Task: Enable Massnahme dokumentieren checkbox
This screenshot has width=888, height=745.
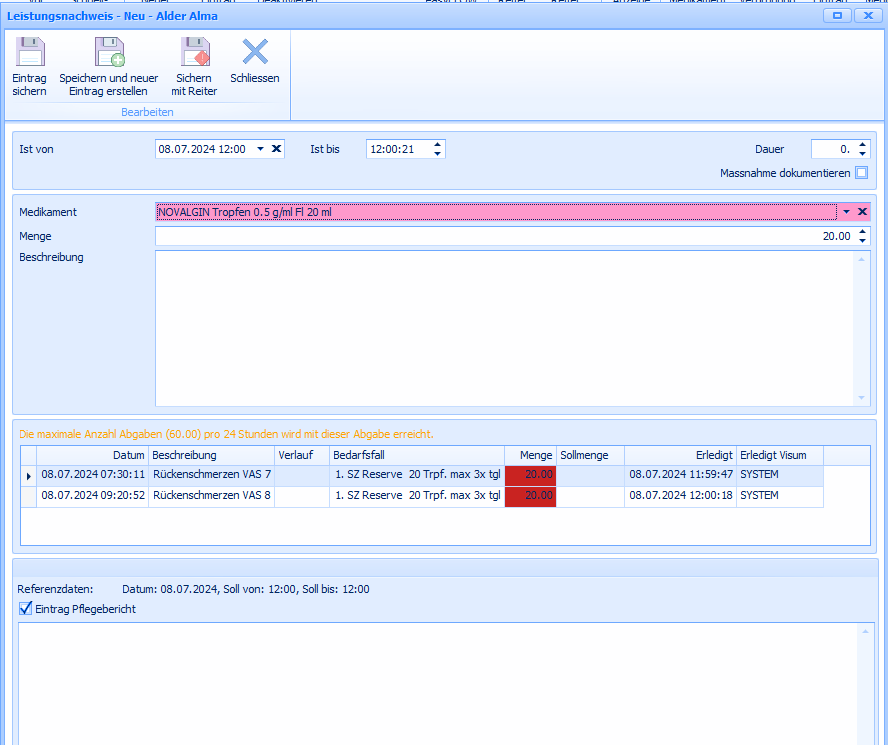Action: coord(861,173)
